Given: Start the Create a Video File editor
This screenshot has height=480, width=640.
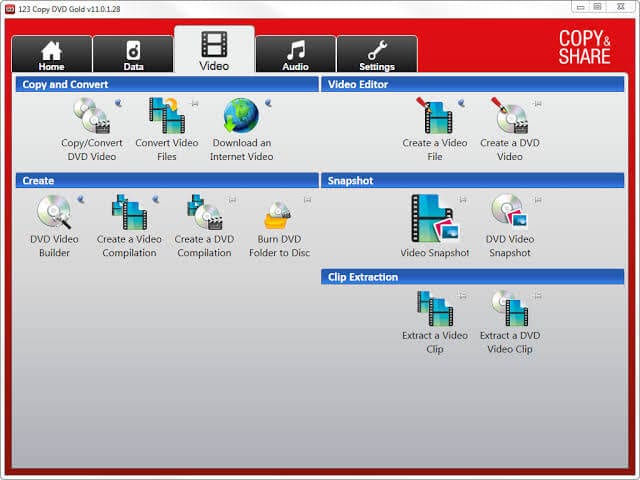Looking at the screenshot, I should 435,129.
